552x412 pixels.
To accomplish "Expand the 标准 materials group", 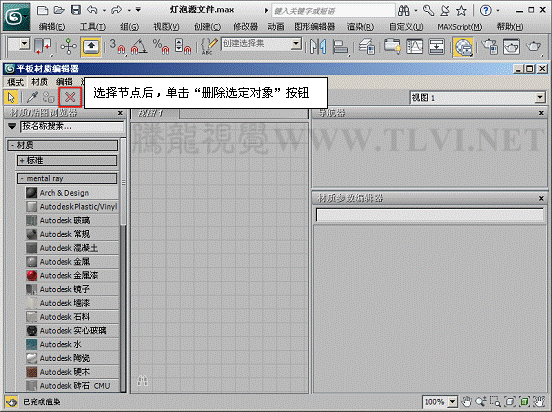I will click(x=67, y=161).
